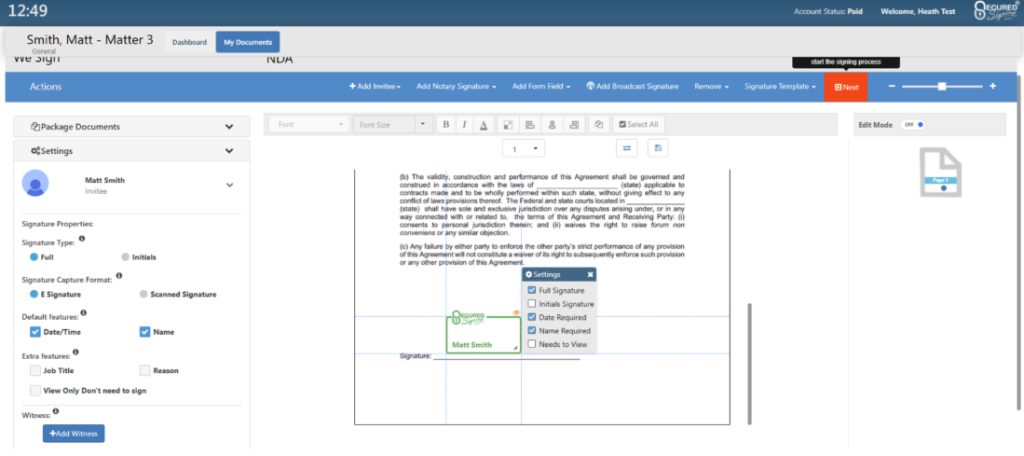The image size is (1024, 456).
Task: Check Initials Signature in the Settings popup
Action: pyautogui.click(x=532, y=304)
